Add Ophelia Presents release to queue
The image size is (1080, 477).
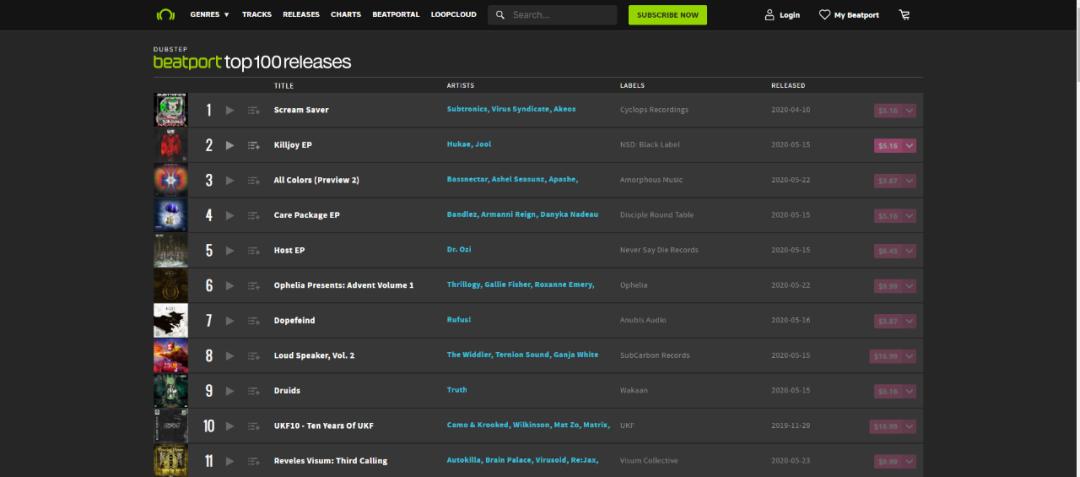point(253,286)
